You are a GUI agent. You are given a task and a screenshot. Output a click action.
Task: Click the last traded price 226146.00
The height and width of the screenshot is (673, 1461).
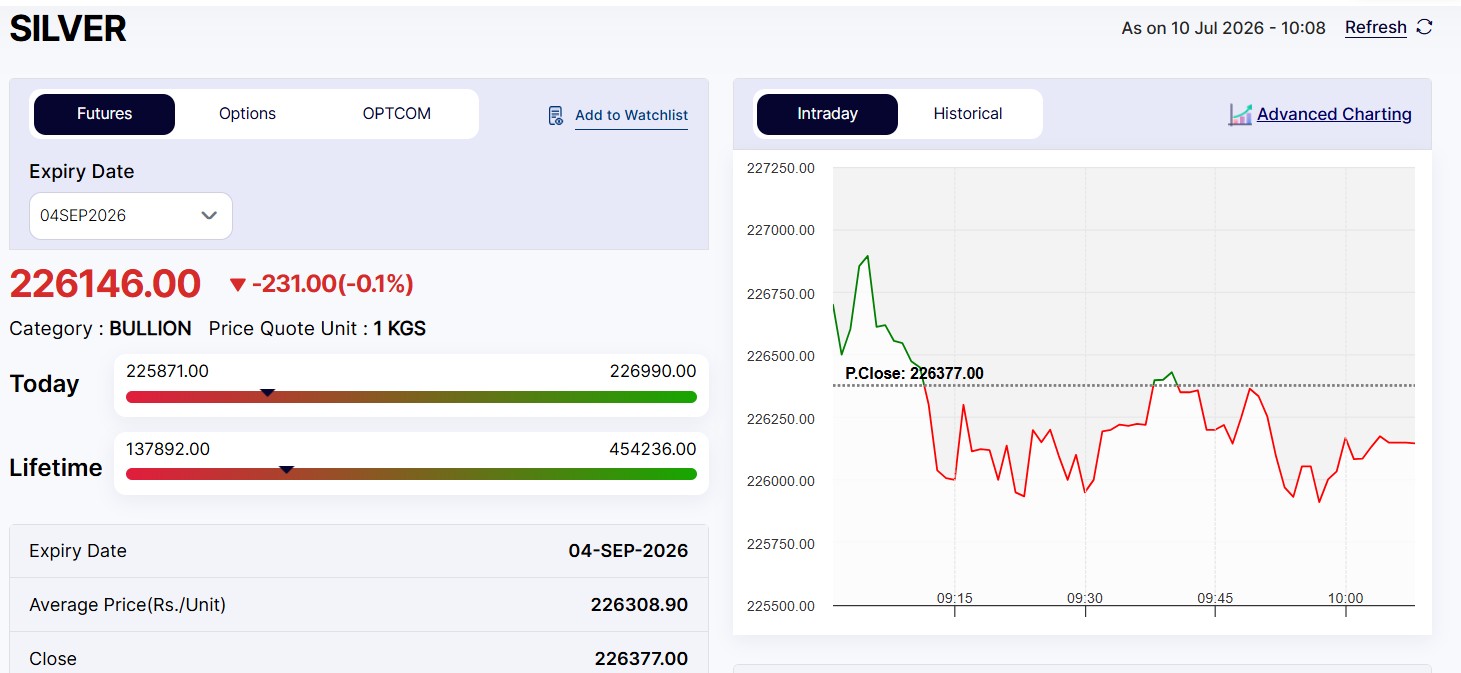coord(105,284)
